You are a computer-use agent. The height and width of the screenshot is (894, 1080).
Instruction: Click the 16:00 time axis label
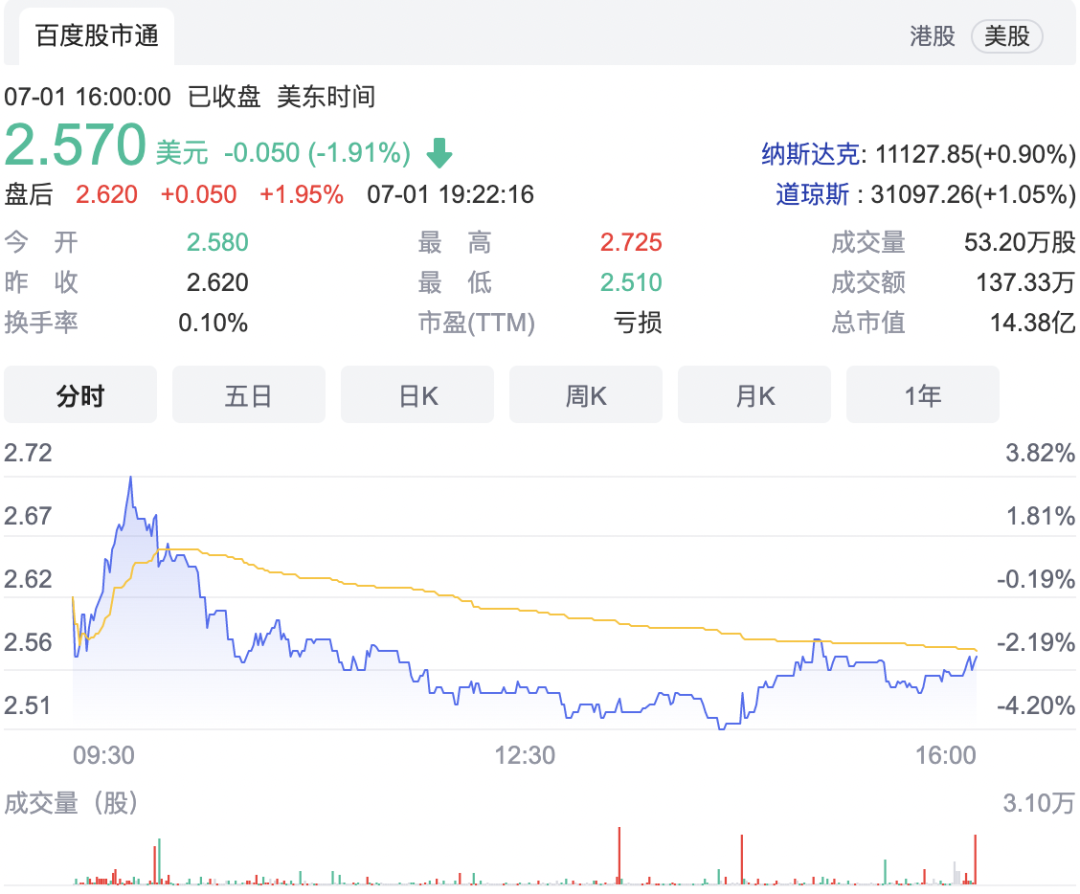pos(946,755)
